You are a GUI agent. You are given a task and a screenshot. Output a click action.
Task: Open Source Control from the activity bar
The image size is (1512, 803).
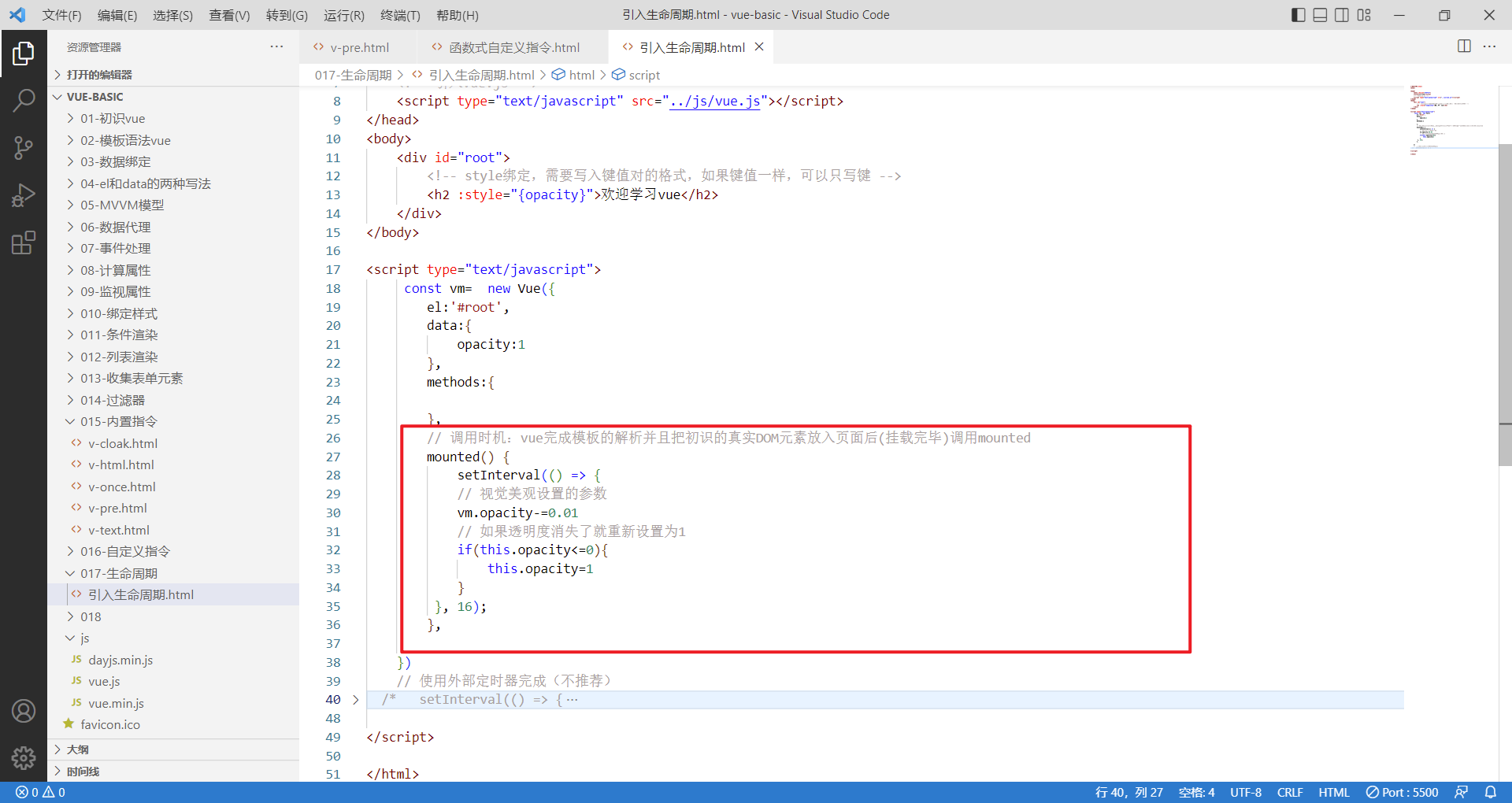point(24,147)
